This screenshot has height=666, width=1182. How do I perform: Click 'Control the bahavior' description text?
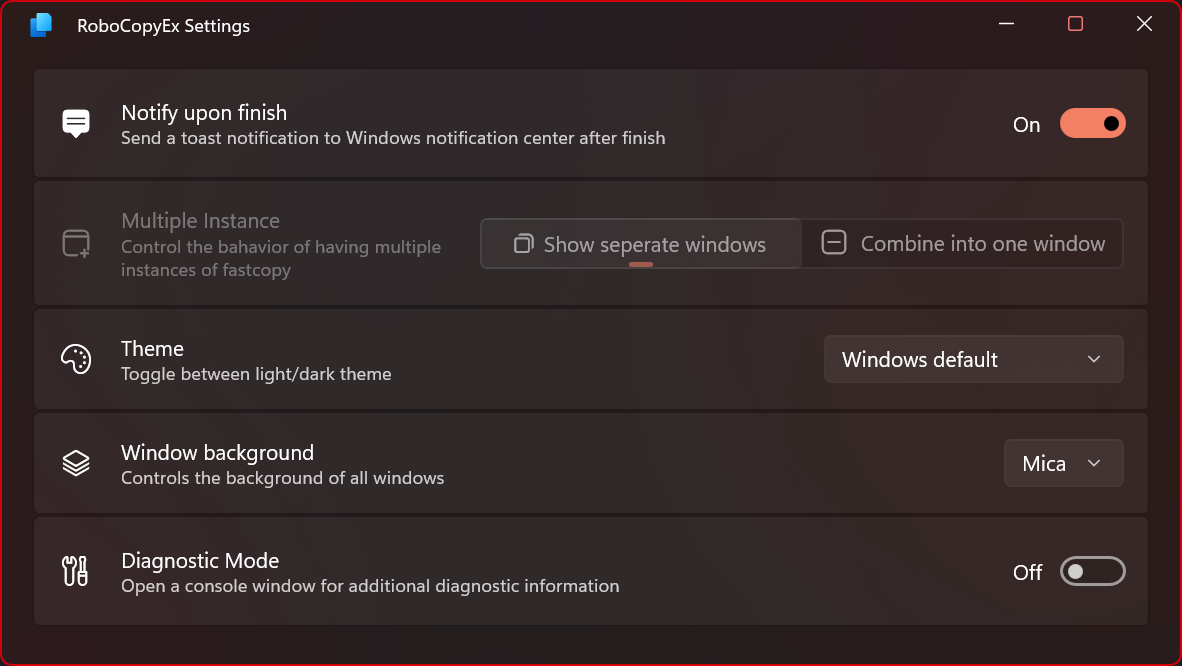(281, 258)
